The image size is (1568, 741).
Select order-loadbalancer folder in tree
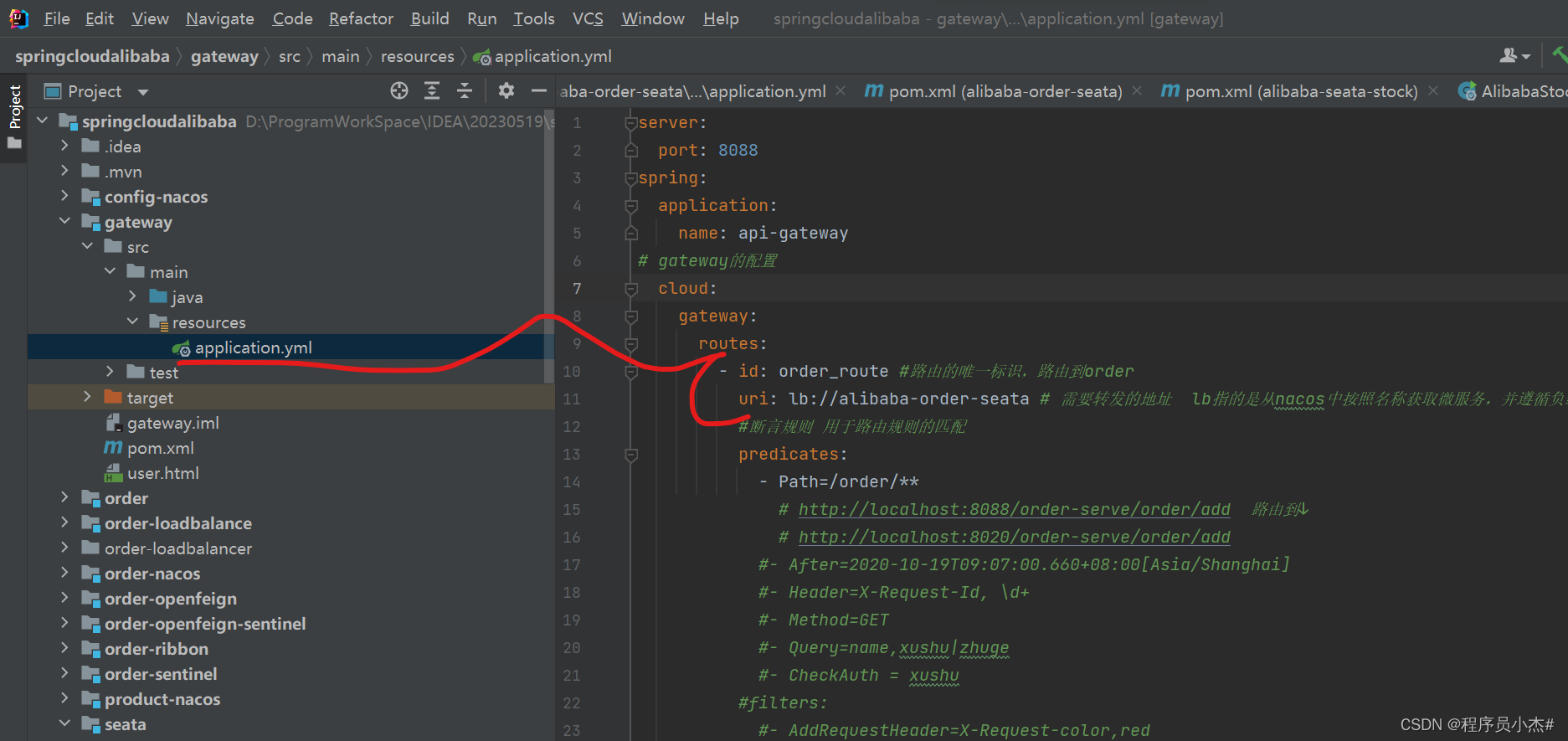coord(177,548)
